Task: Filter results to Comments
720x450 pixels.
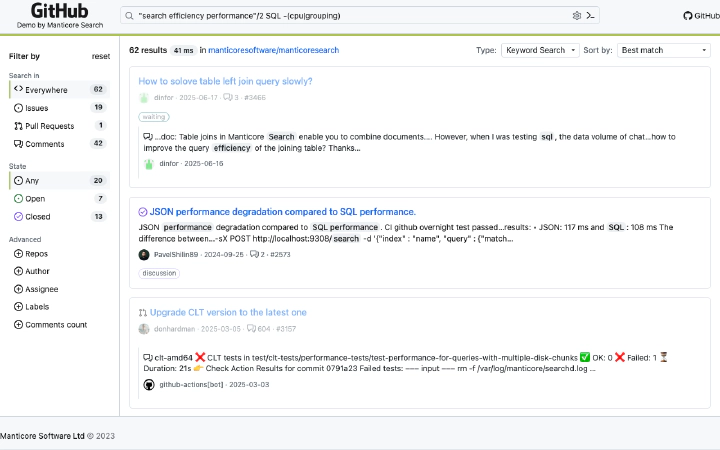Action: click(x=59, y=144)
